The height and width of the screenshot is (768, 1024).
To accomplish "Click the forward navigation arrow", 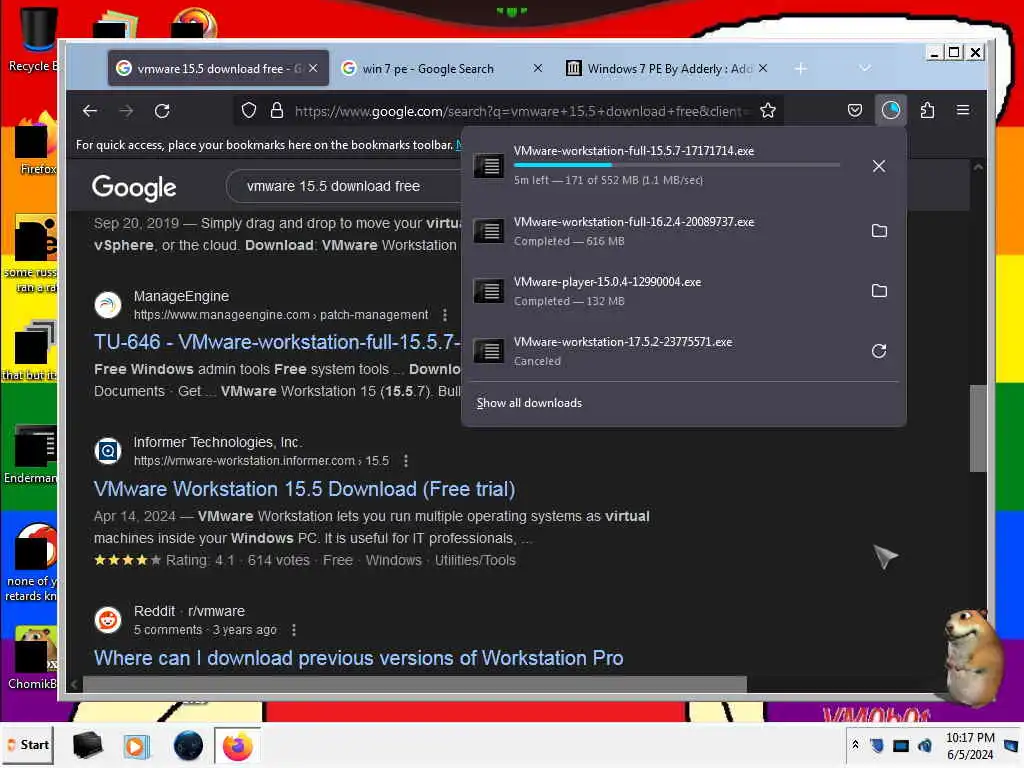I will pos(126,111).
